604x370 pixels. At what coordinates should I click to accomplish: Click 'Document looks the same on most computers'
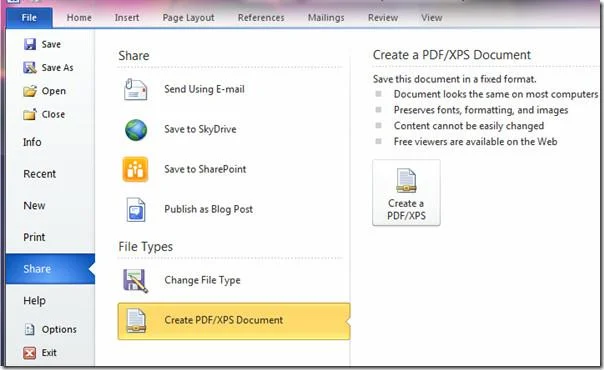496,94
